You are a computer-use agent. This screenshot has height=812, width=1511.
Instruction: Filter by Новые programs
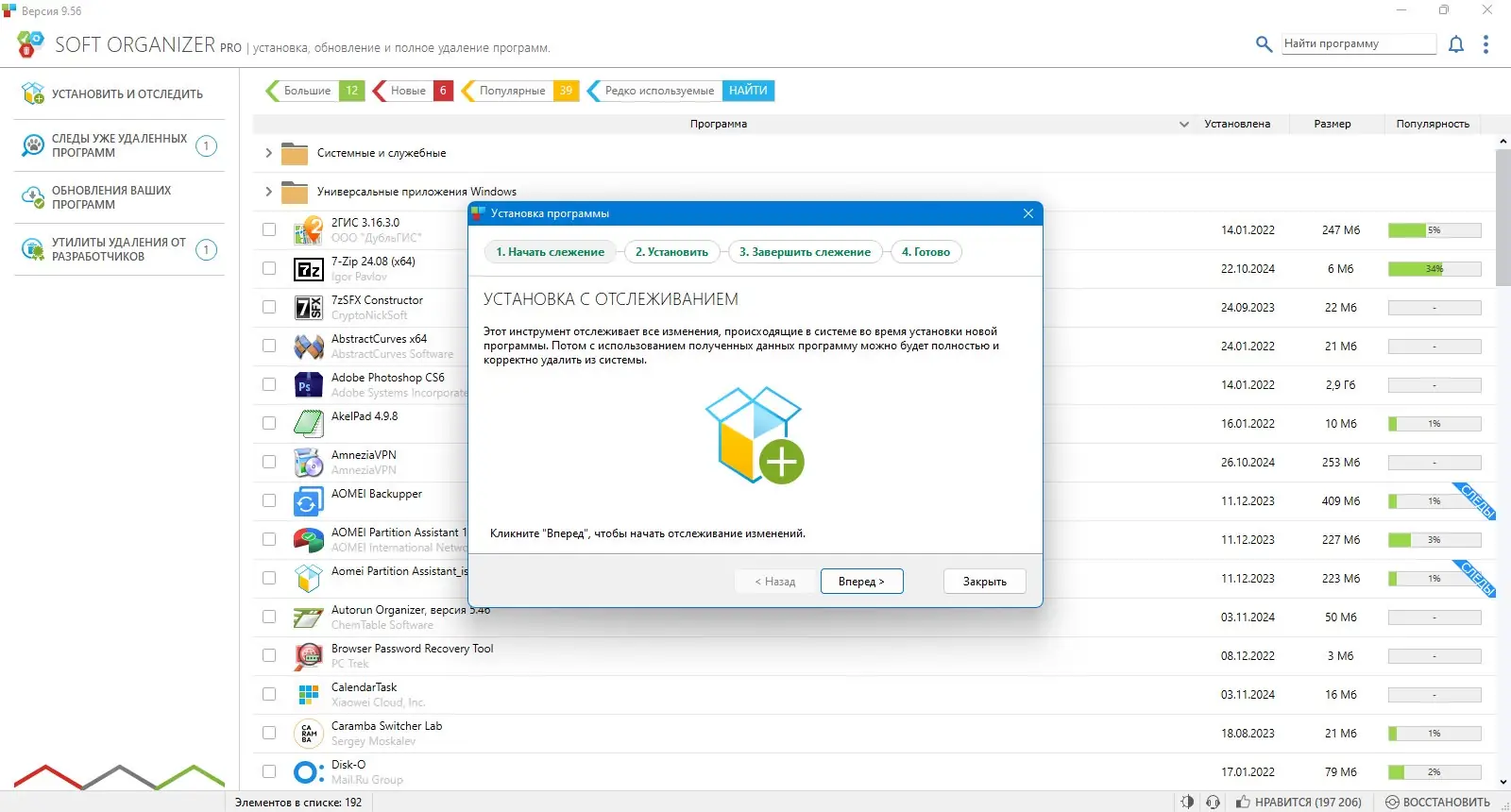click(x=413, y=91)
